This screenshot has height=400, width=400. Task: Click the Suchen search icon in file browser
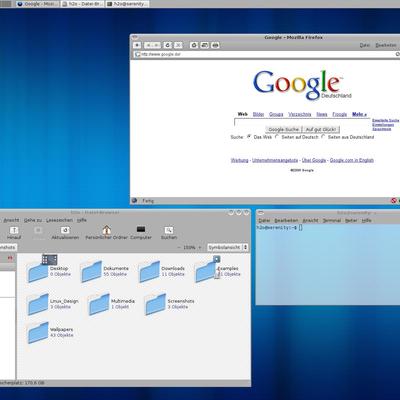(x=169, y=230)
